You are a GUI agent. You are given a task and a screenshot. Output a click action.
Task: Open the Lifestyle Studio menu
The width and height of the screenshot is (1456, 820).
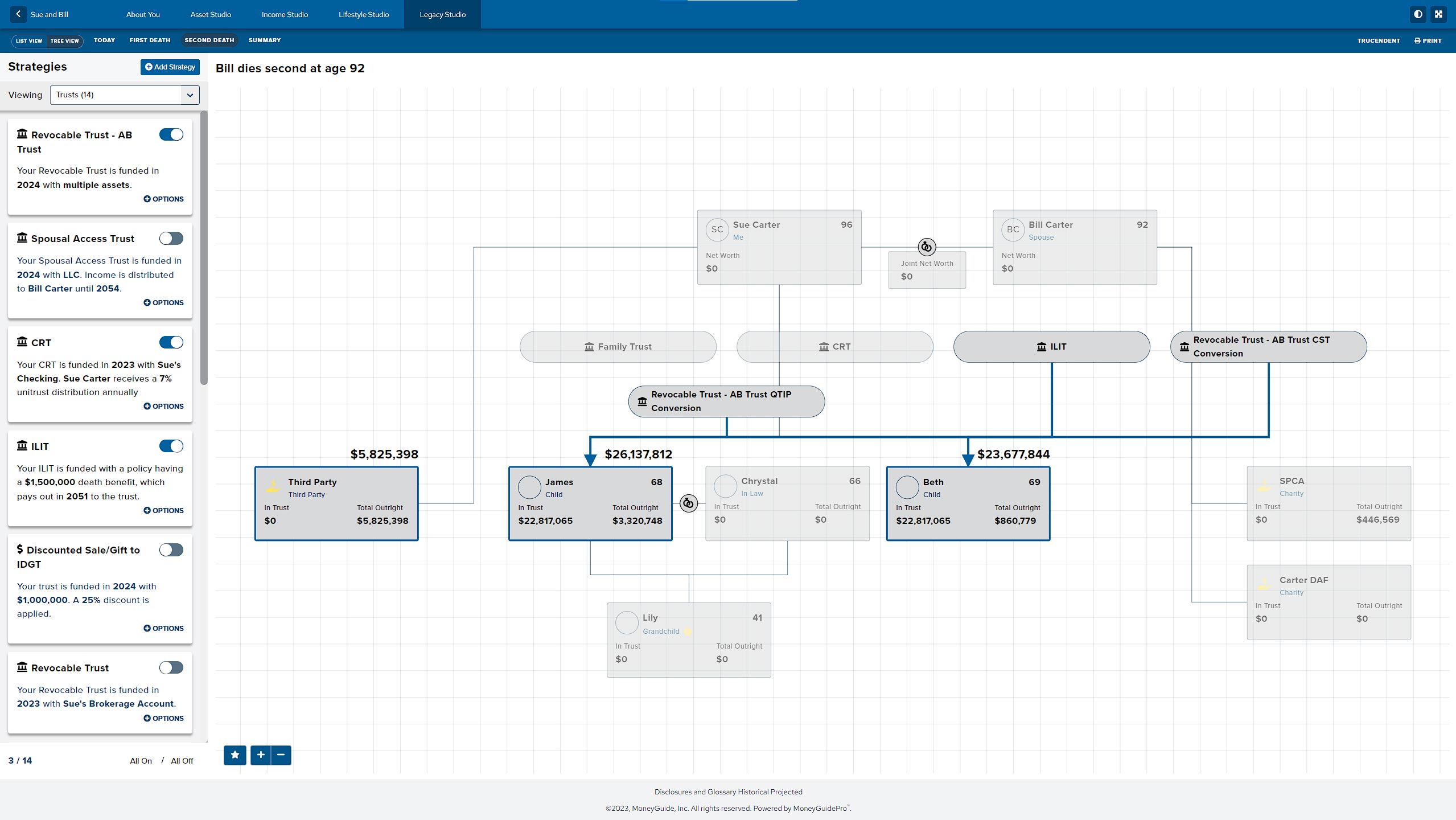(x=364, y=15)
